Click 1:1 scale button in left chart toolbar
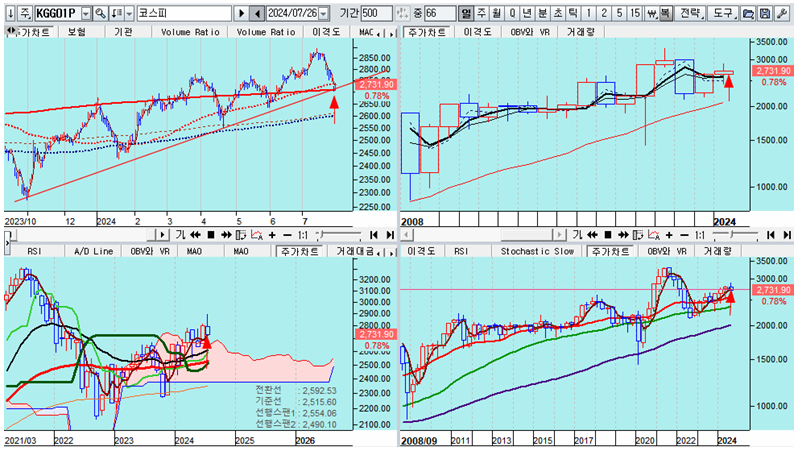Image resolution: width=798 pixels, height=449 pixels. pyautogui.click(x=302, y=235)
